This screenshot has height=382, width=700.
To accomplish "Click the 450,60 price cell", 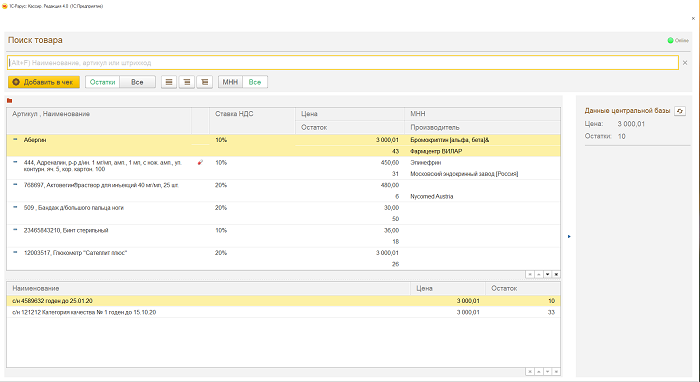I will tap(389, 163).
